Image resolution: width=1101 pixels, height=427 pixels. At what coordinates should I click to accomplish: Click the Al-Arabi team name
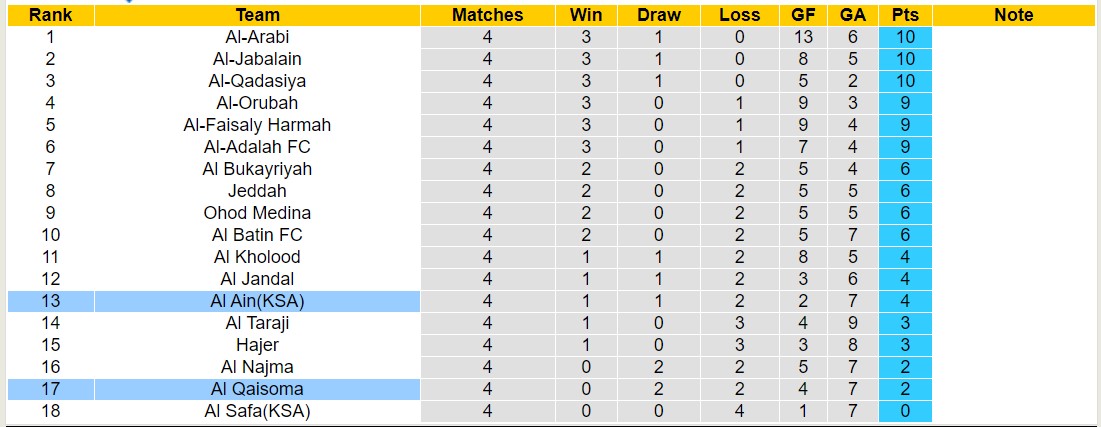[x=257, y=37]
